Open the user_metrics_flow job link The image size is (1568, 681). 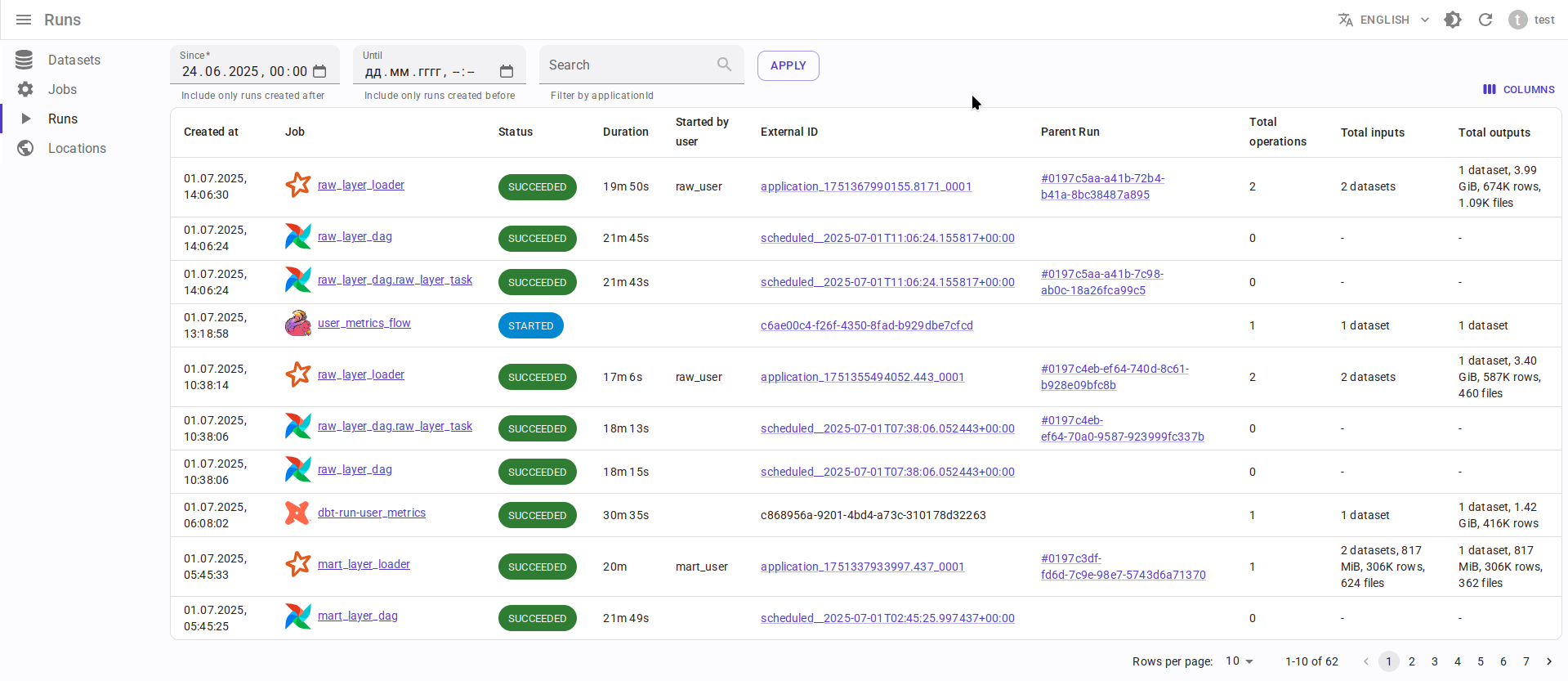click(x=364, y=324)
